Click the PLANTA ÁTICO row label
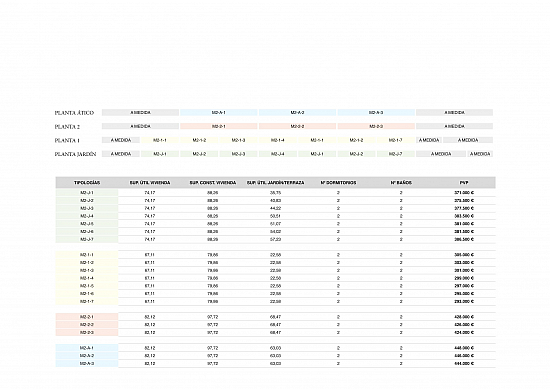The image size is (550, 389). pos(74,113)
